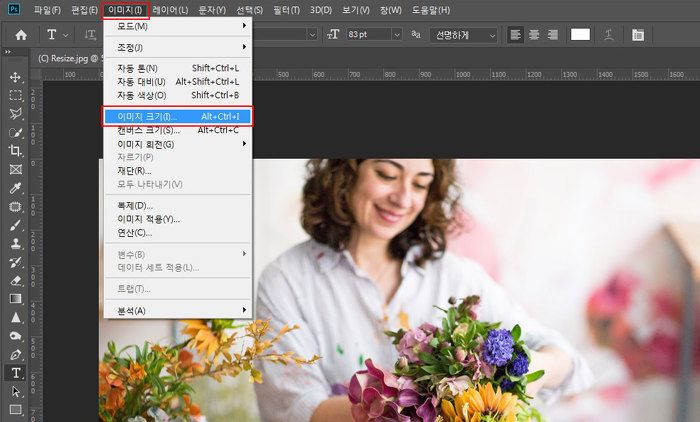Select the Quick Selection tool

[16, 133]
